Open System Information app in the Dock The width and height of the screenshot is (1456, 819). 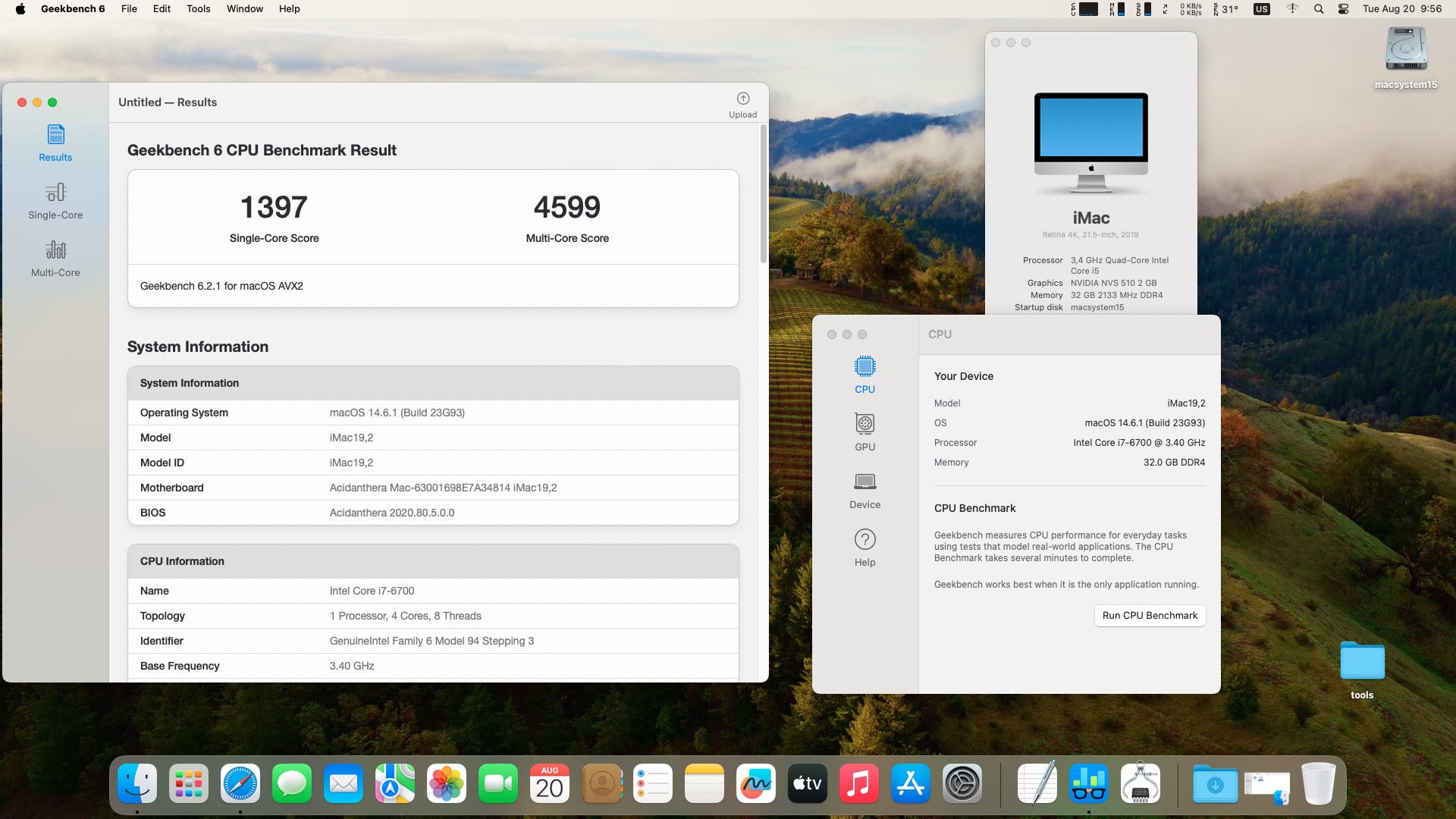[1140, 783]
